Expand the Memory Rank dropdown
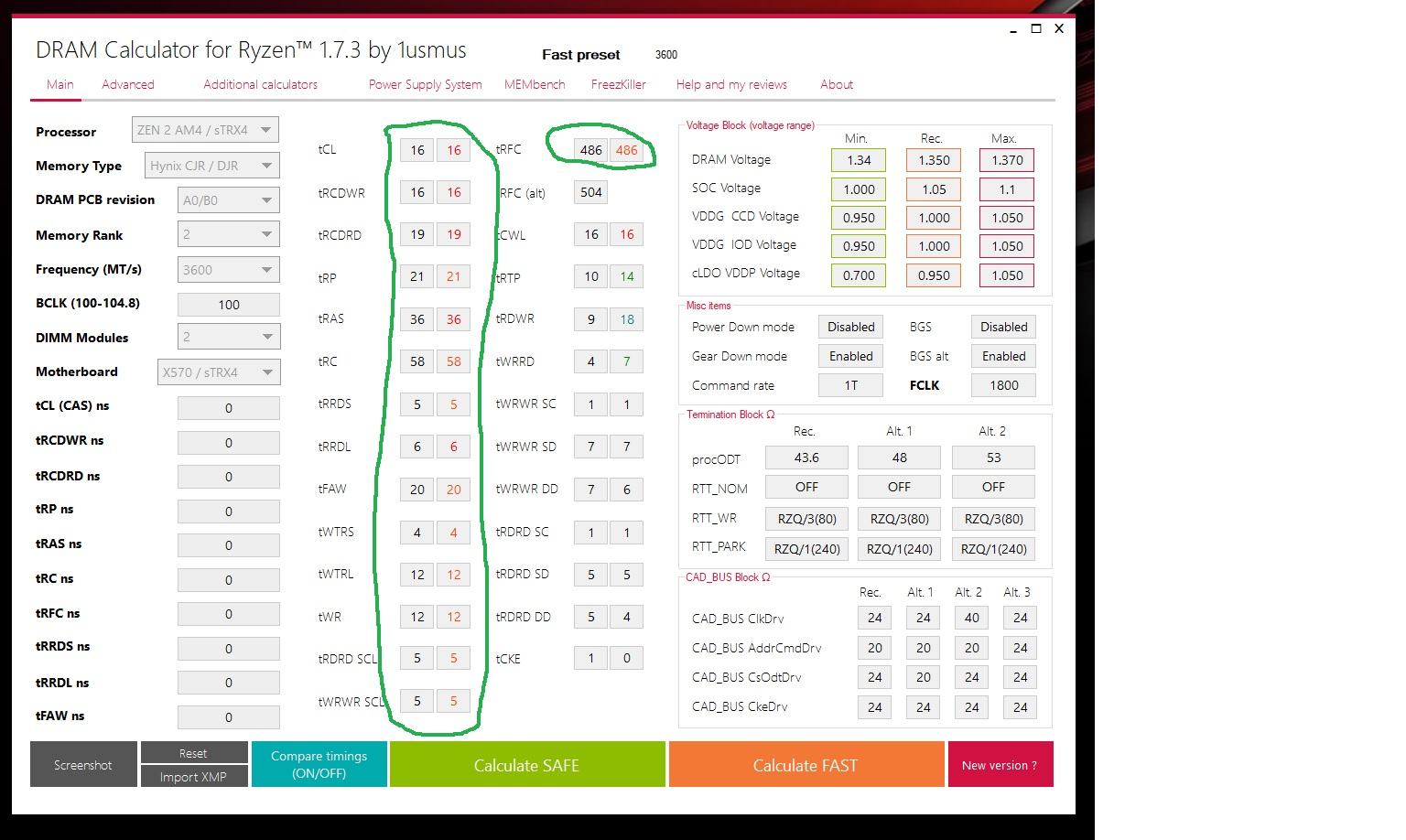1406x840 pixels. click(x=229, y=234)
